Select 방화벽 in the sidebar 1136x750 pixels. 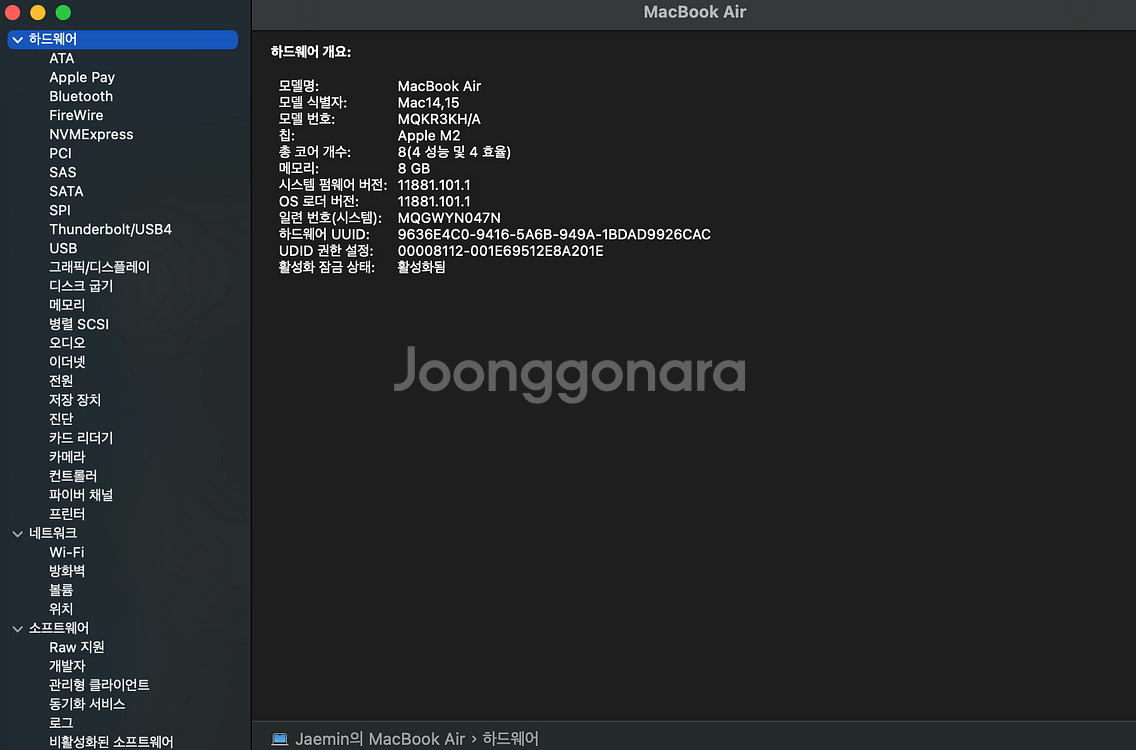click(x=67, y=571)
